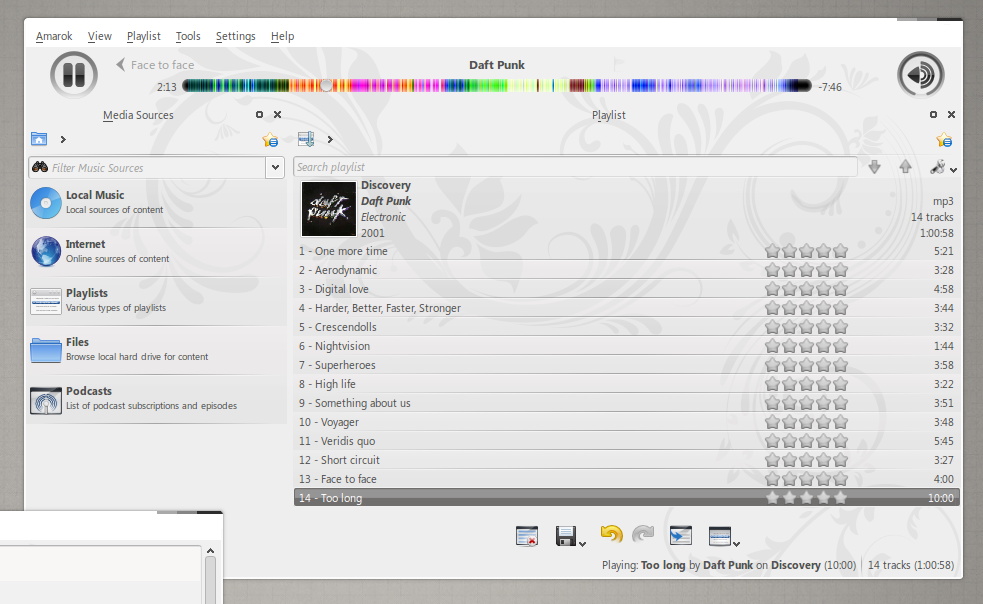Image resolution: width=983 pixels, height=604 pixels.
Task: Open the Settings menu
Action: pos(236,36)
